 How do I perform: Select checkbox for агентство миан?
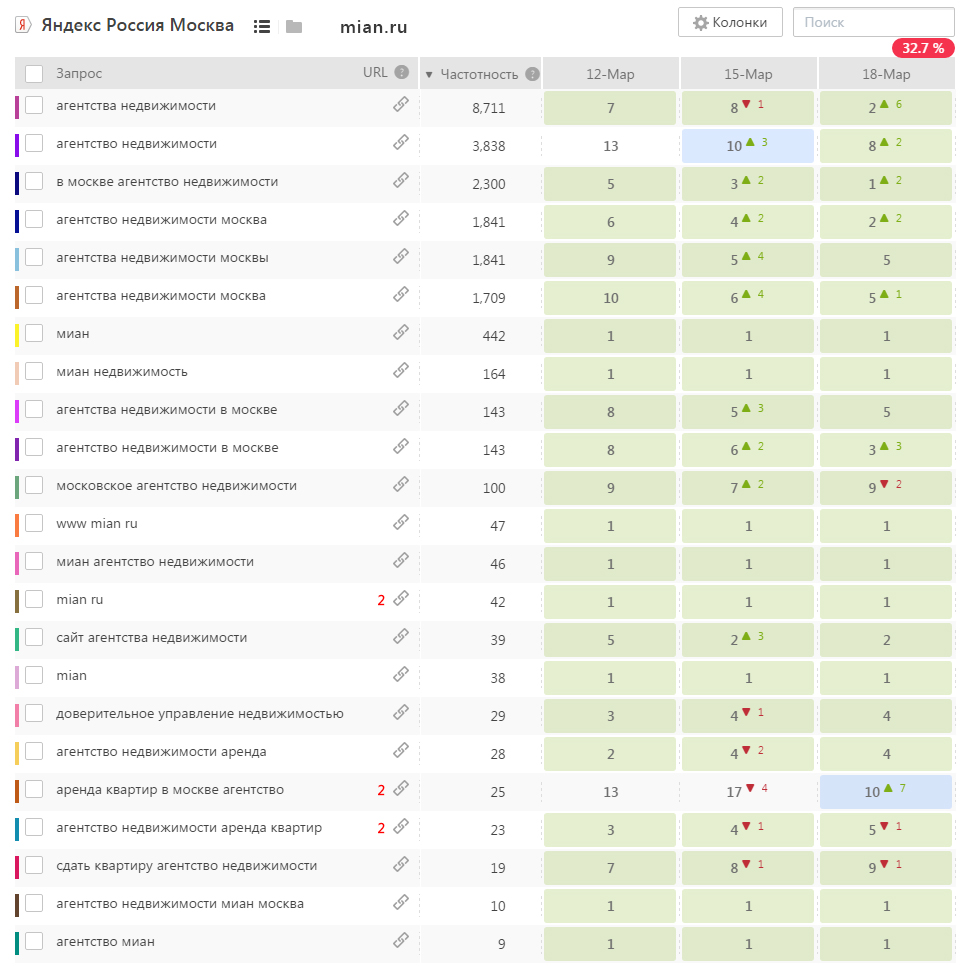point(34,941)
